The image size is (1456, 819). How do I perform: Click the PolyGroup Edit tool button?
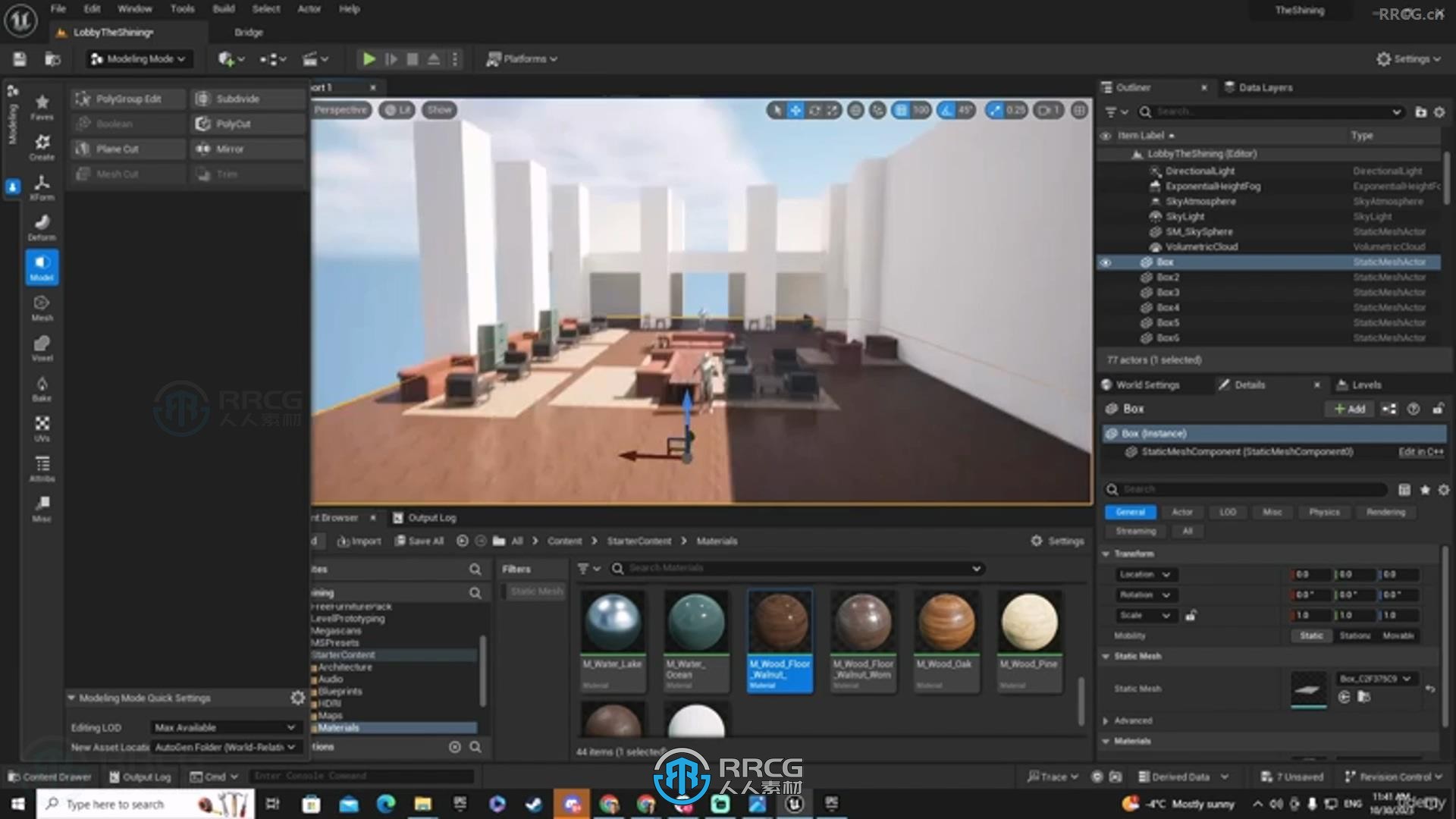128,99
